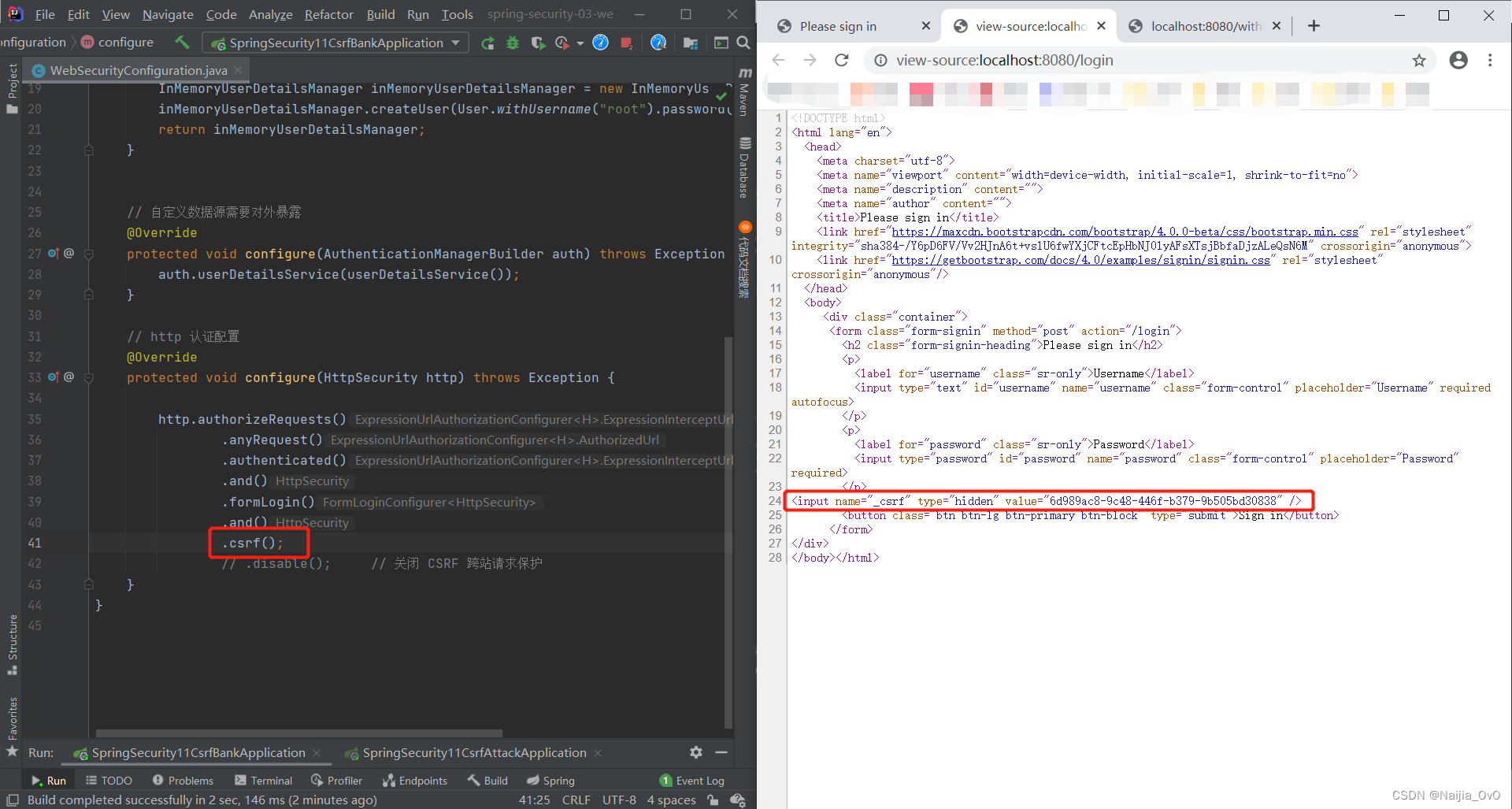The height and width of the screenshot is (809, 1512).
Task: Open the Analyze menu
Action: coord(270,14)
